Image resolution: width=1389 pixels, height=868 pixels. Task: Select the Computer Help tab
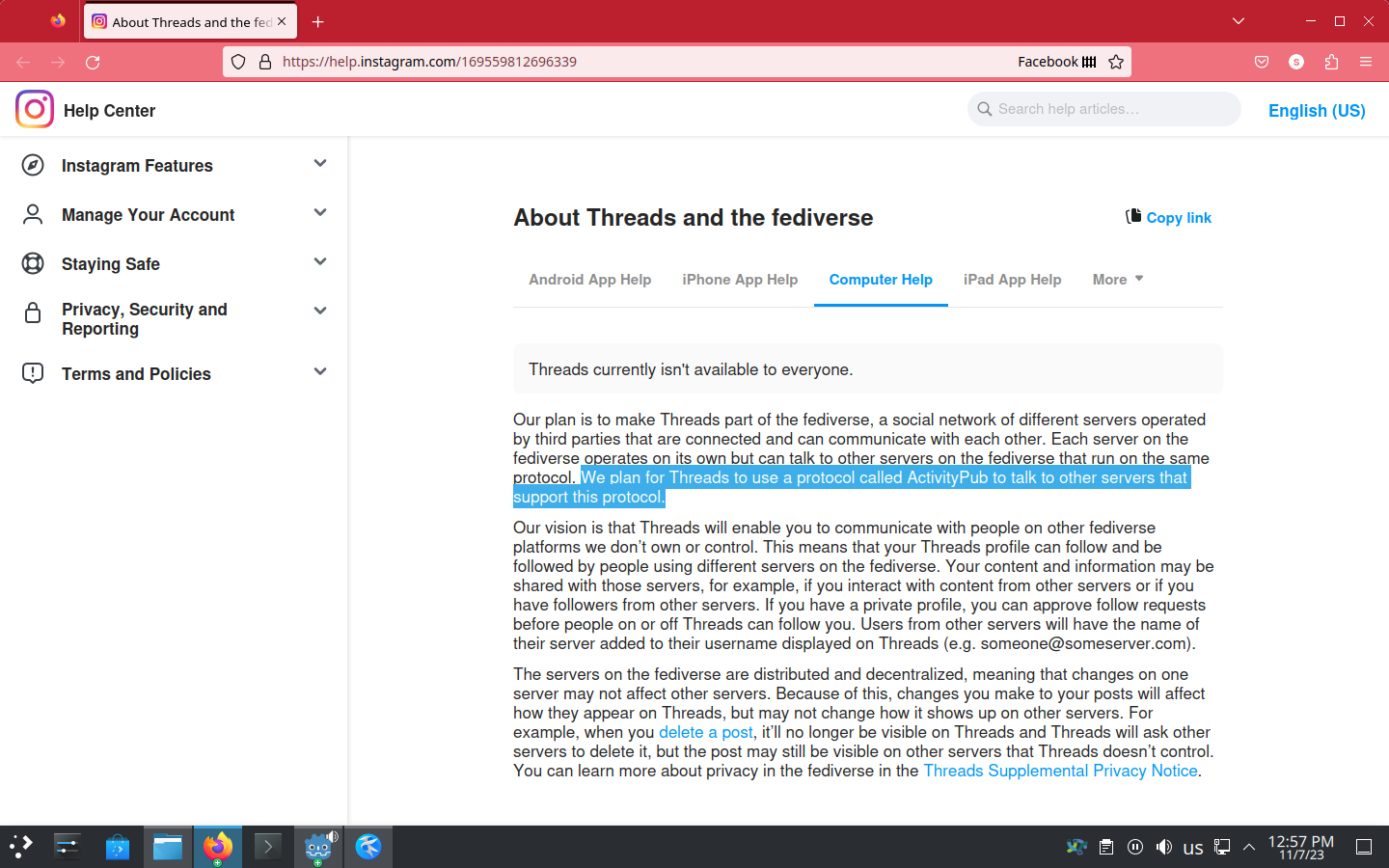[x=881, y=280]
